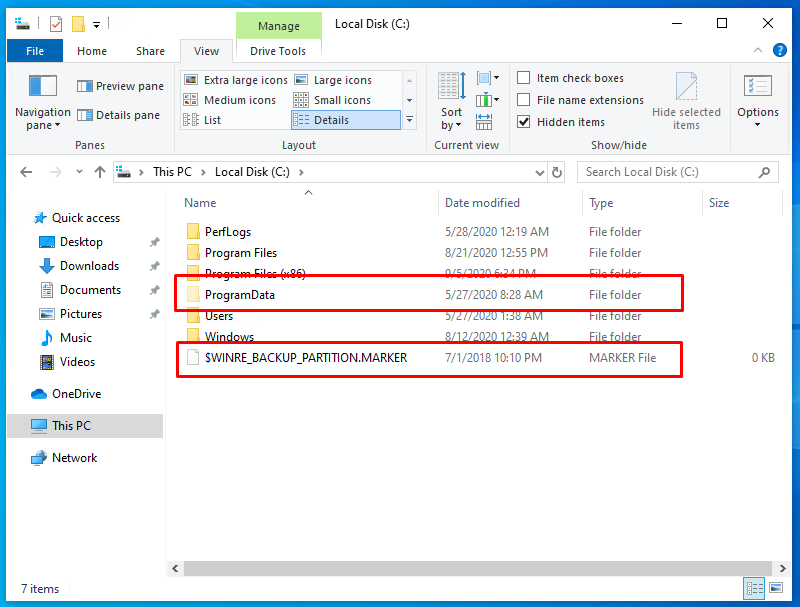The width and height of the screenshot is (800, 607).
Task: Expand the This PC breadcrumb chevron
Action: coord(203,172)
